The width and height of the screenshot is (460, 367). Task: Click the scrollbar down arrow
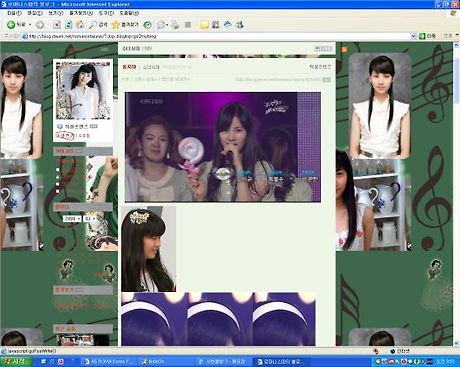point(456,343)
